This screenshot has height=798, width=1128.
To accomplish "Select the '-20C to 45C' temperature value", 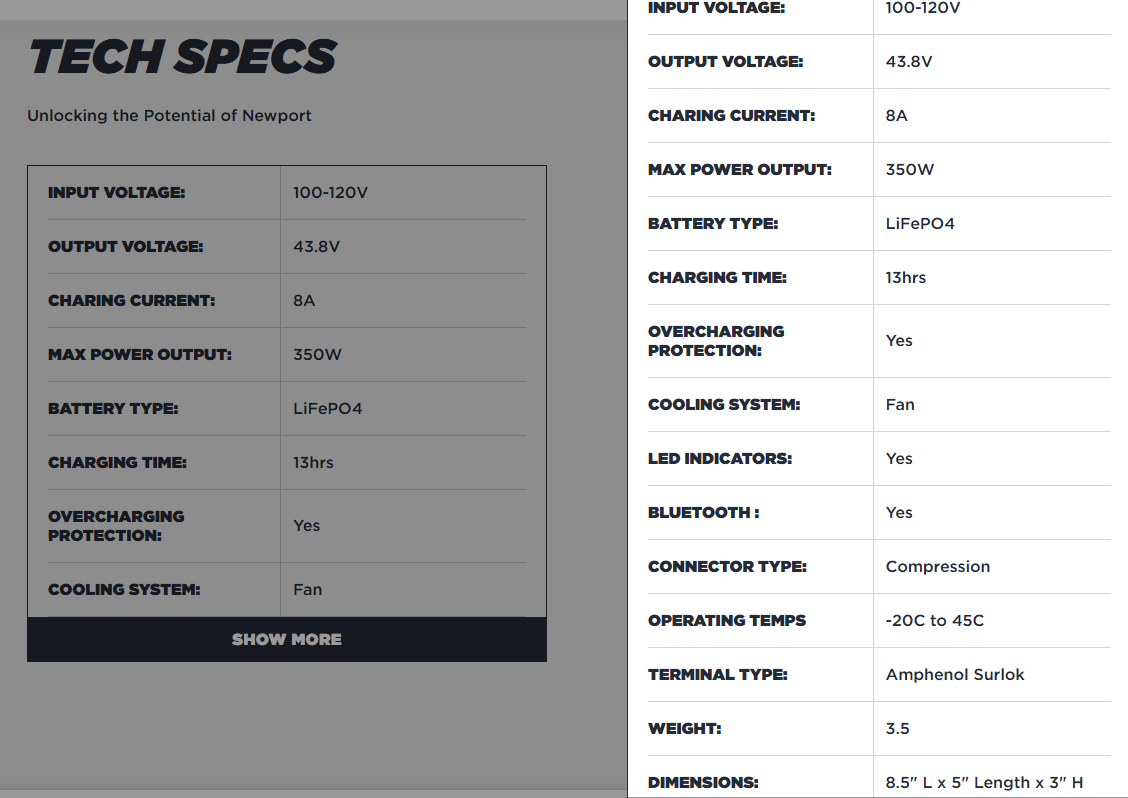I will (x=935, y=620).
